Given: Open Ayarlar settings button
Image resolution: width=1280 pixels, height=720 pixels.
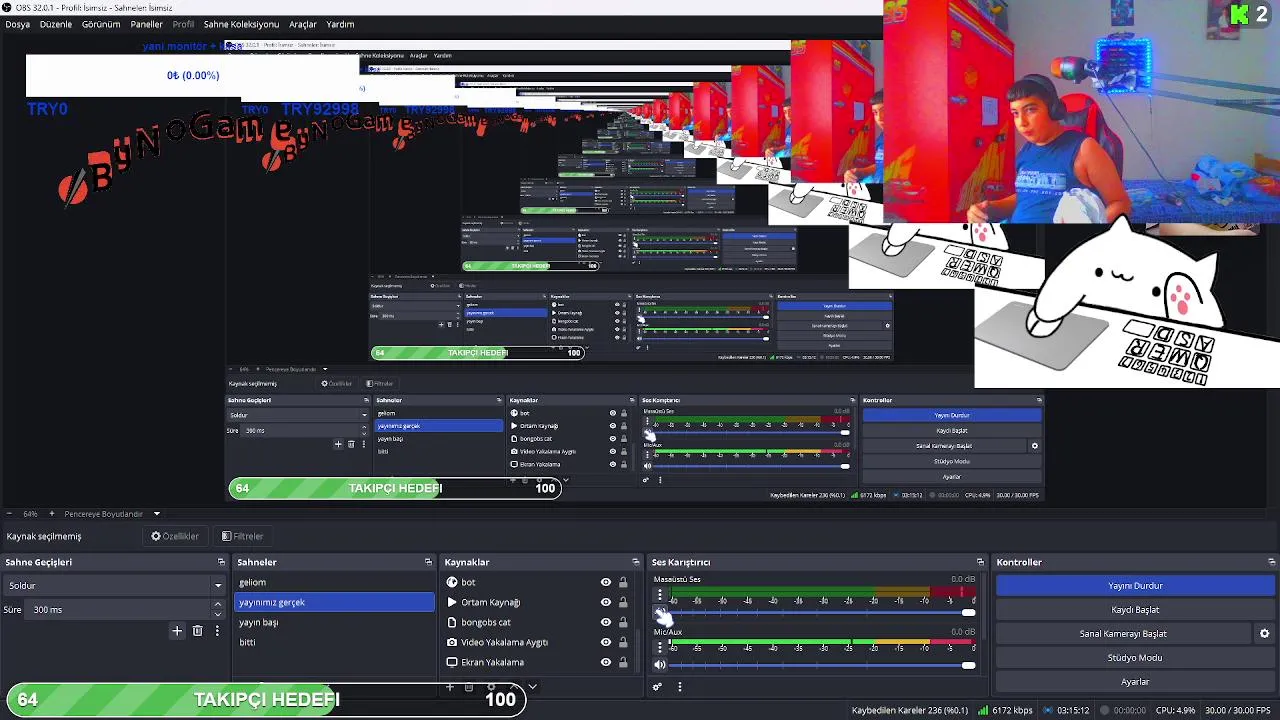Looking at the screenshot, I should [1135, 682].
